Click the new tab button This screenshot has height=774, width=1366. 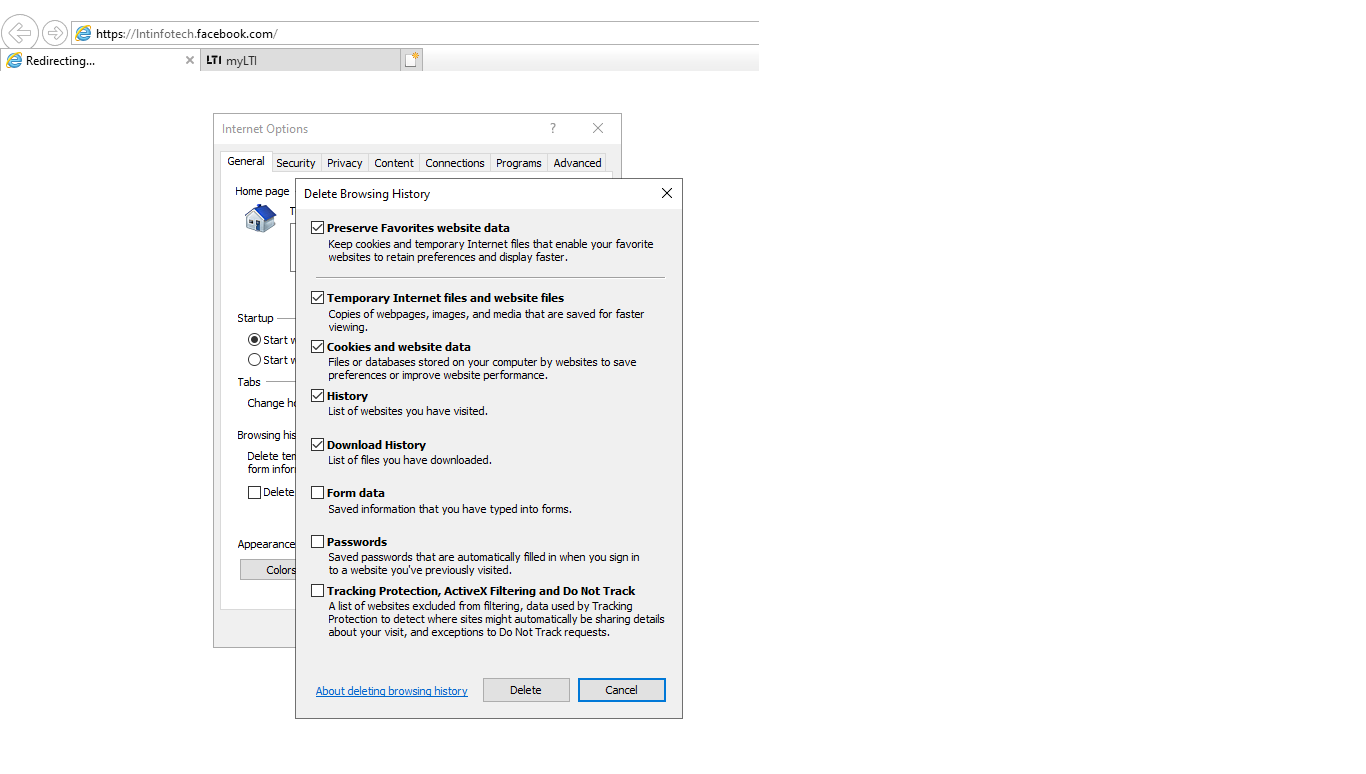click(x=411, y=60)
